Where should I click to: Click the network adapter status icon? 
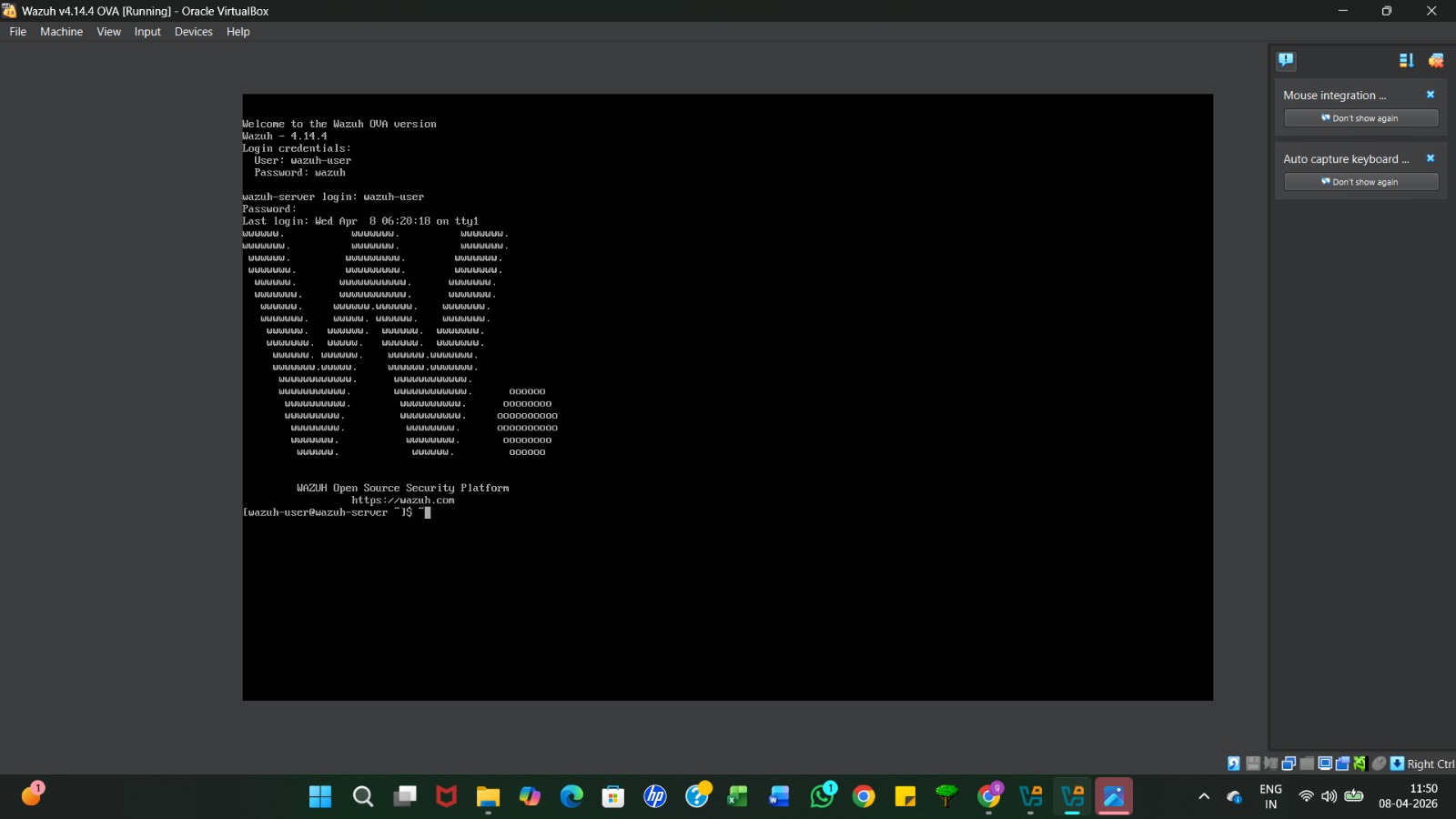(x=1289, y=763)
